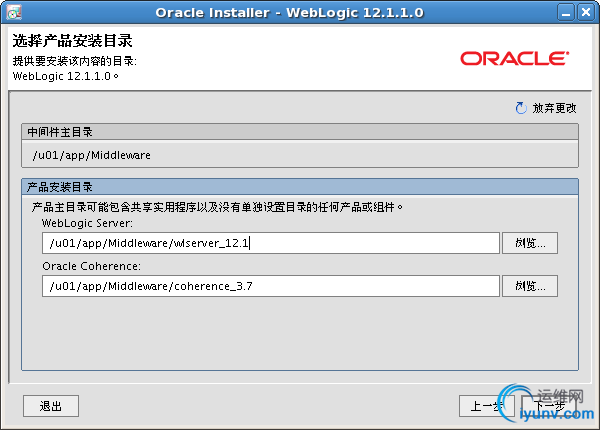600x430 pixels.
Task: Click the WebLogic Server directory input field
Action: (271, 243)
